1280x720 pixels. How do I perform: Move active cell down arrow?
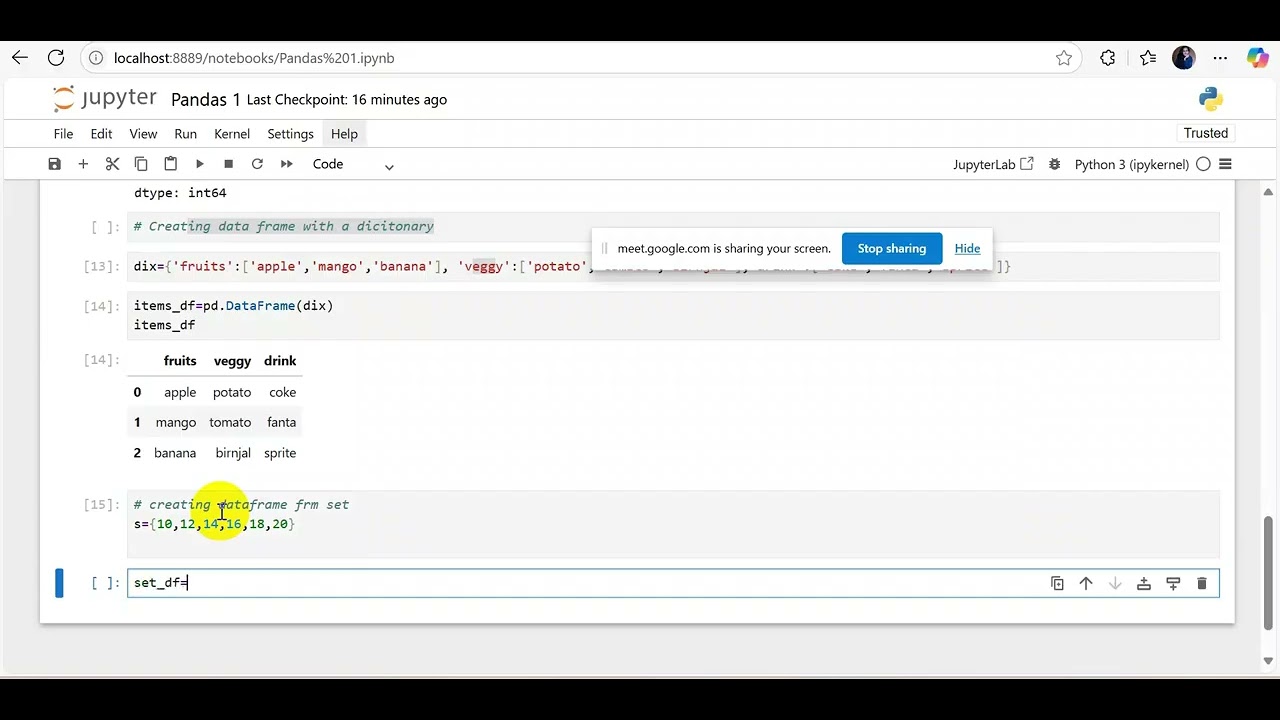[1115, 583]
